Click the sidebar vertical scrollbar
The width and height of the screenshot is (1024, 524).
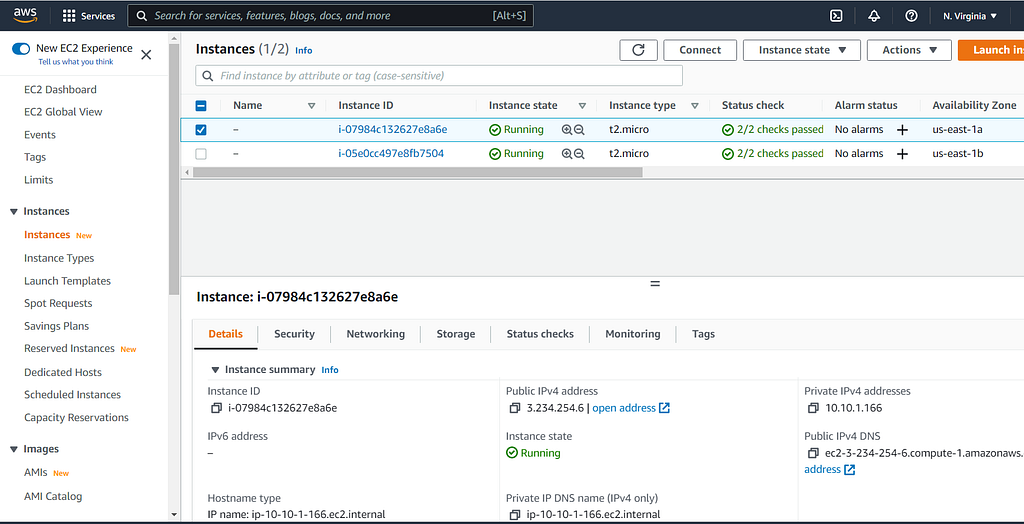pos(174,170)
